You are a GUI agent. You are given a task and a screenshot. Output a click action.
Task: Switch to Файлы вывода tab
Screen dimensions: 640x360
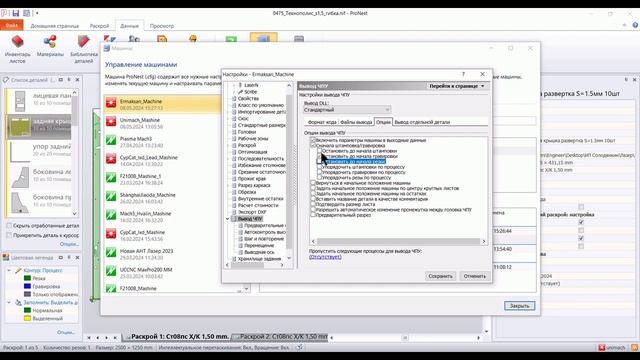pos(356,122)
